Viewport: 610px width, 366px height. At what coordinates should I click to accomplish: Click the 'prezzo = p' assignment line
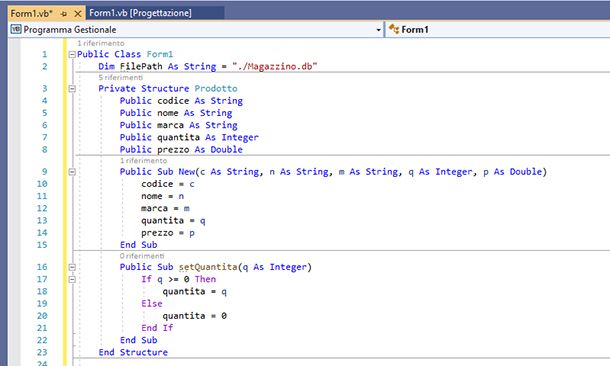coord(168,233)
